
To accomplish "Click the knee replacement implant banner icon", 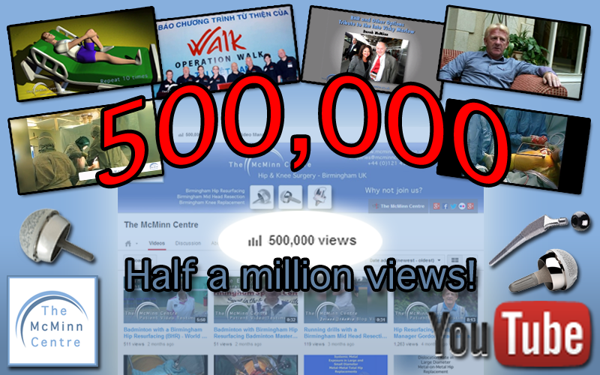I will click(320, 197).
